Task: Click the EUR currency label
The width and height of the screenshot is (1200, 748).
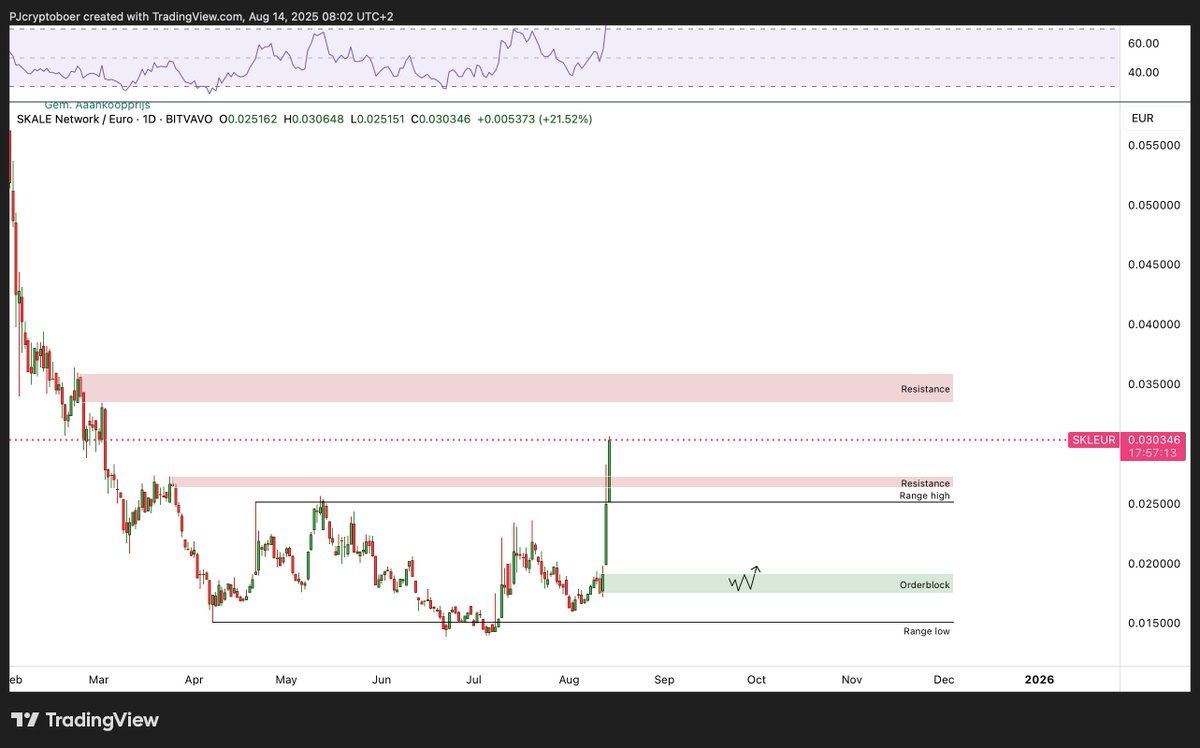Action: pos(1143,119)
